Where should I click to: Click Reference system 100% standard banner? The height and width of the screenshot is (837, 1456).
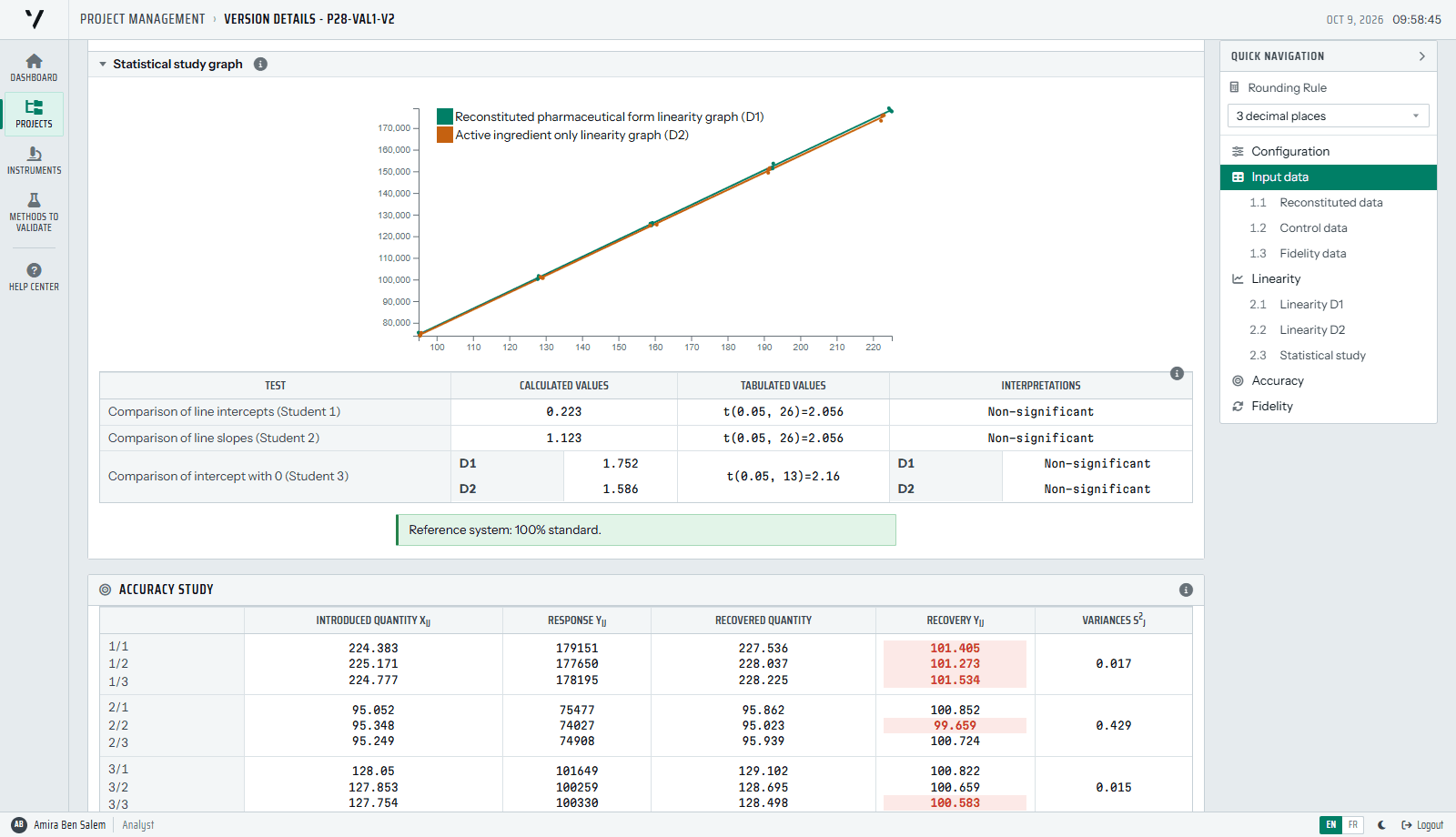646,529
